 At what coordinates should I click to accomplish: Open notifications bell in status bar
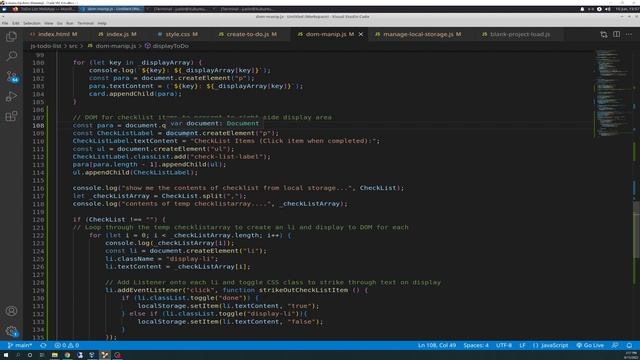pyautogui.click(x=629, y=345)
